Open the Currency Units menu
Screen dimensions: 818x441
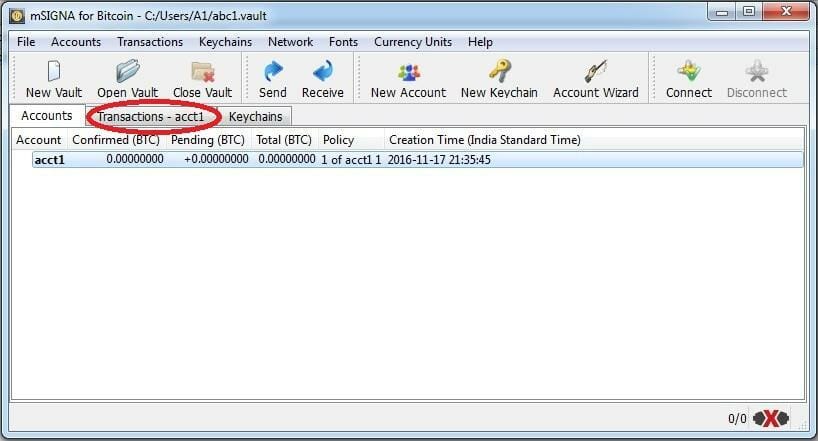click(x=413, y=42)
